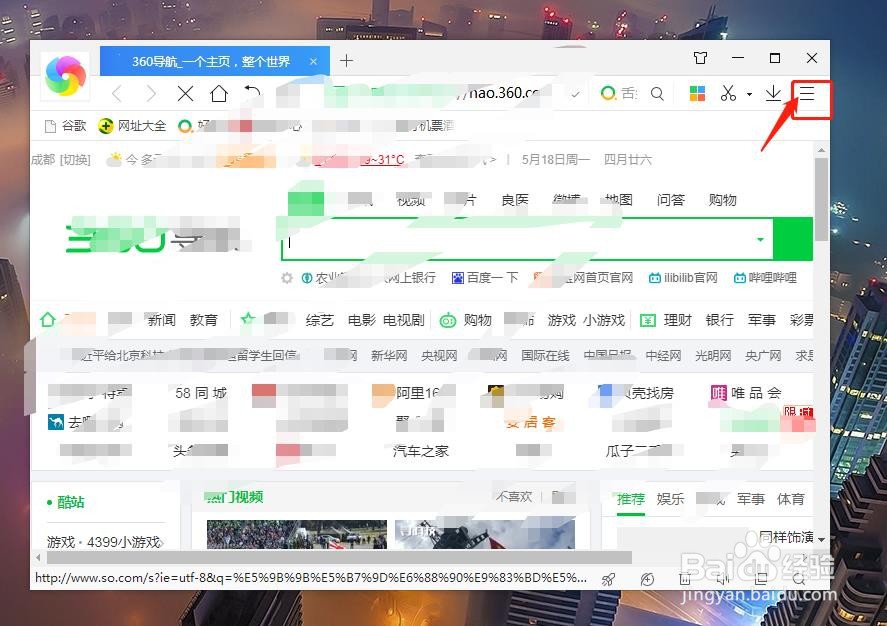Open the download manager arrow icon

tap(773, 94)
